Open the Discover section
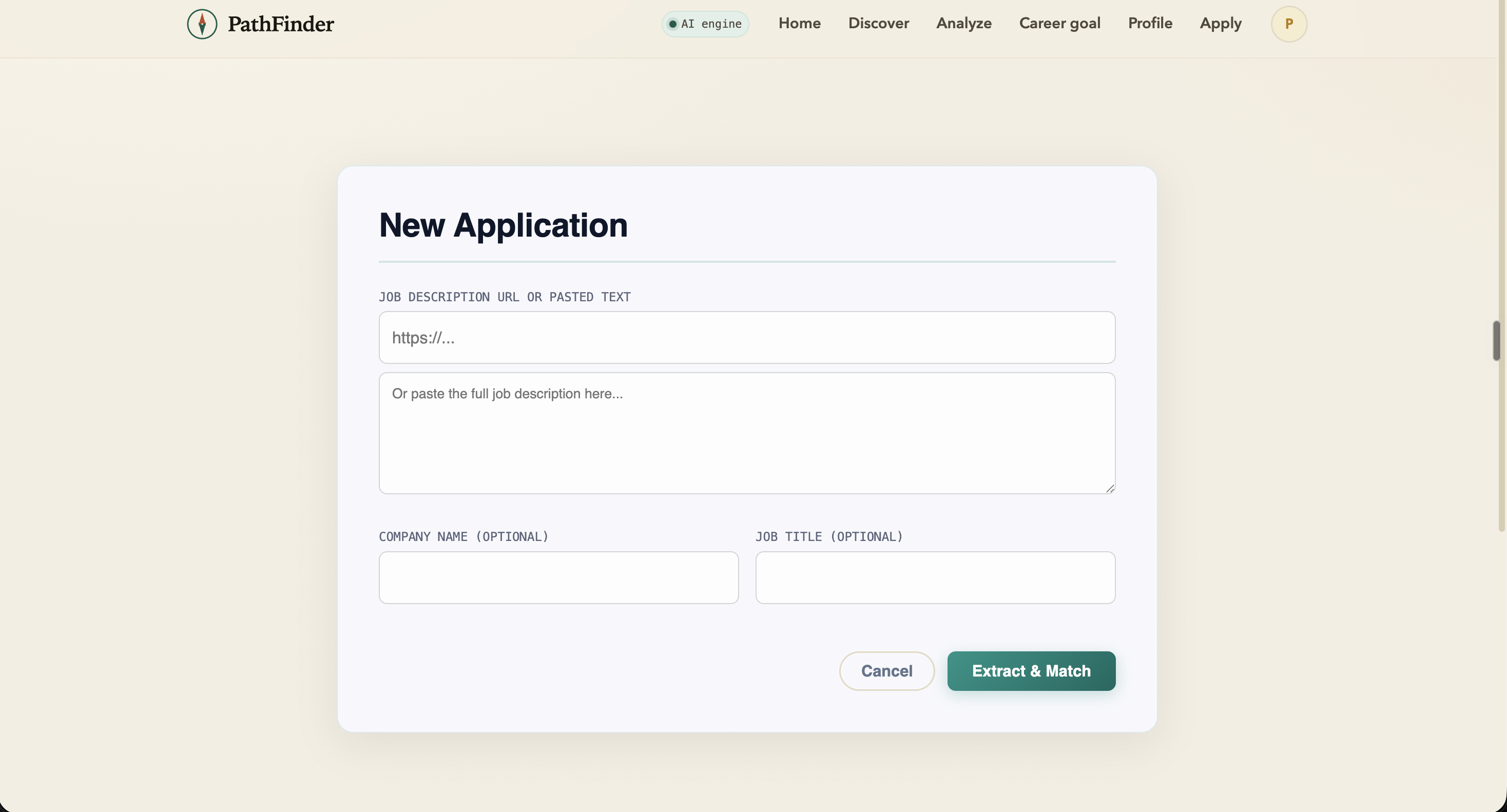The width and height of the screenshot is (1507, 812). pos(878,24)
